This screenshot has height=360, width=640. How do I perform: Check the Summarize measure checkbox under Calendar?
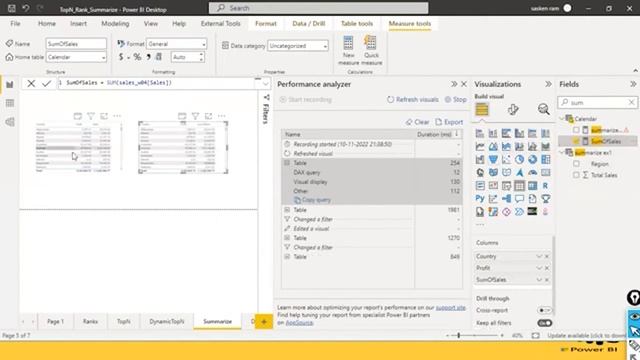(x=576, y=130)
